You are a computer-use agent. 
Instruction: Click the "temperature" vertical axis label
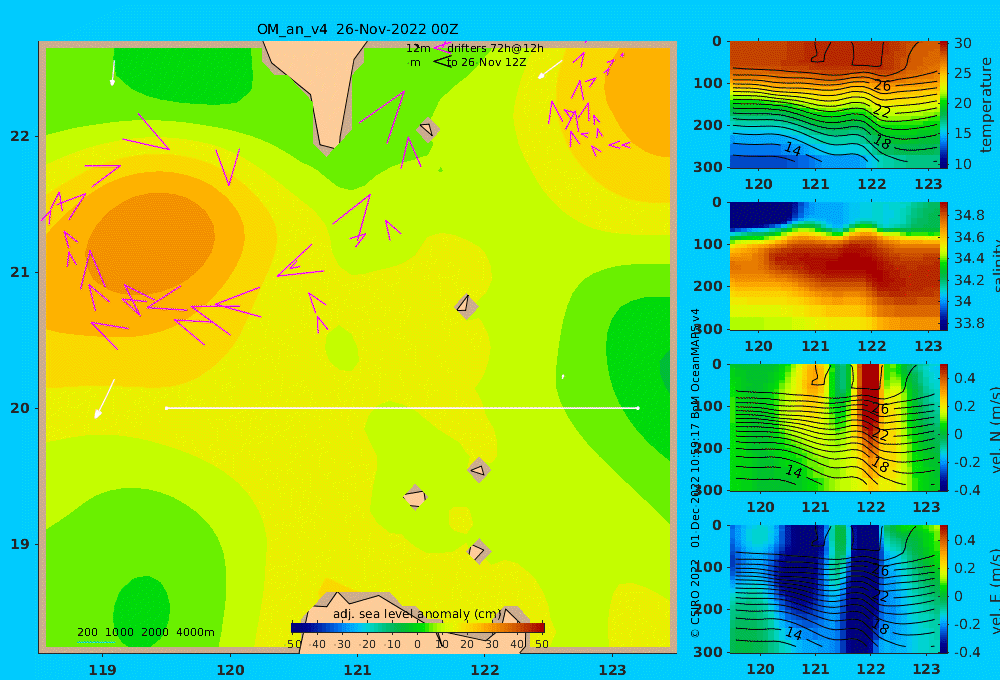point(986,105)
